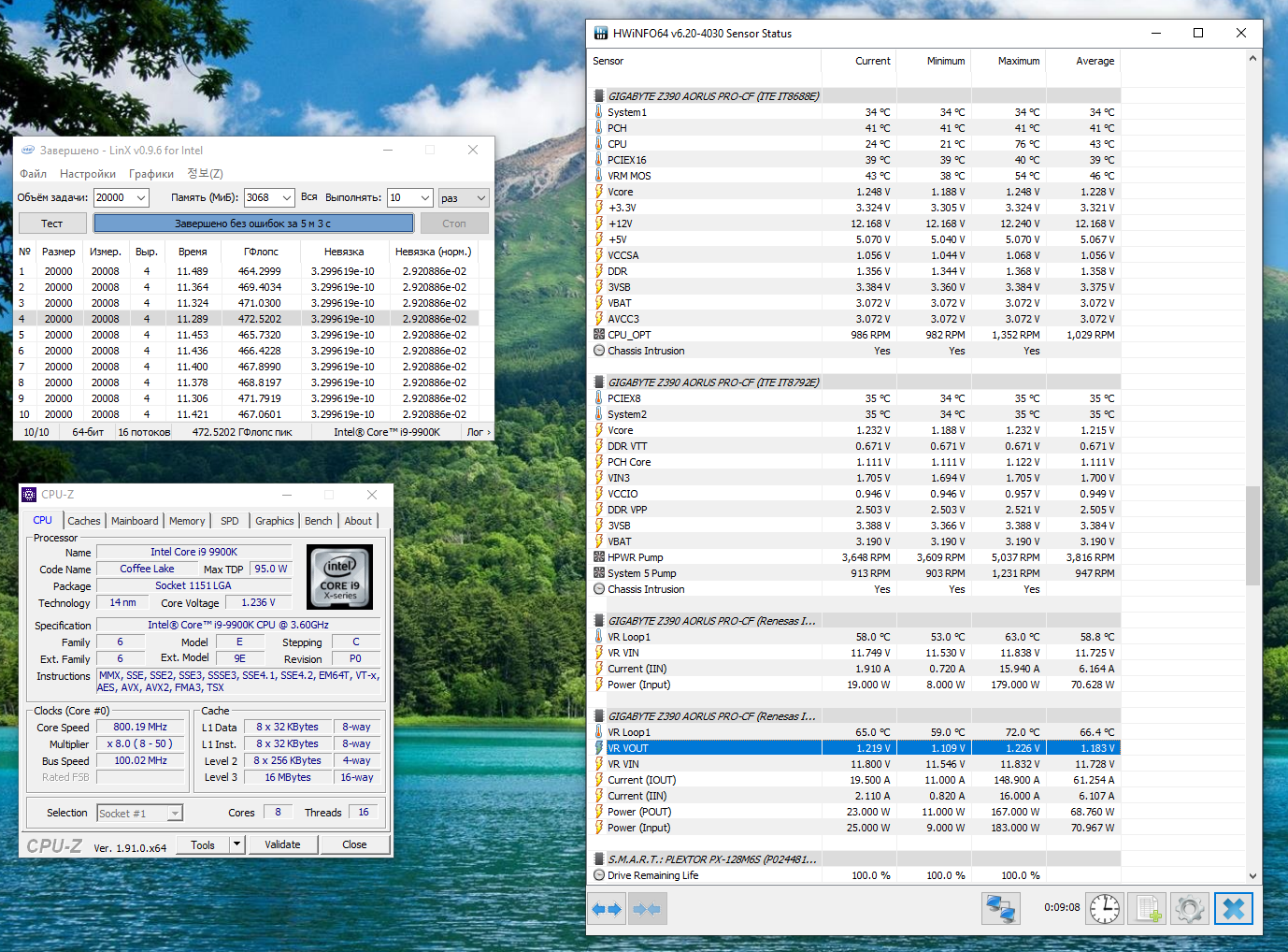Switch to the Graphics tab in CPU-Z
This screenshot has height=952, width=1288.
tap(275, 521)
